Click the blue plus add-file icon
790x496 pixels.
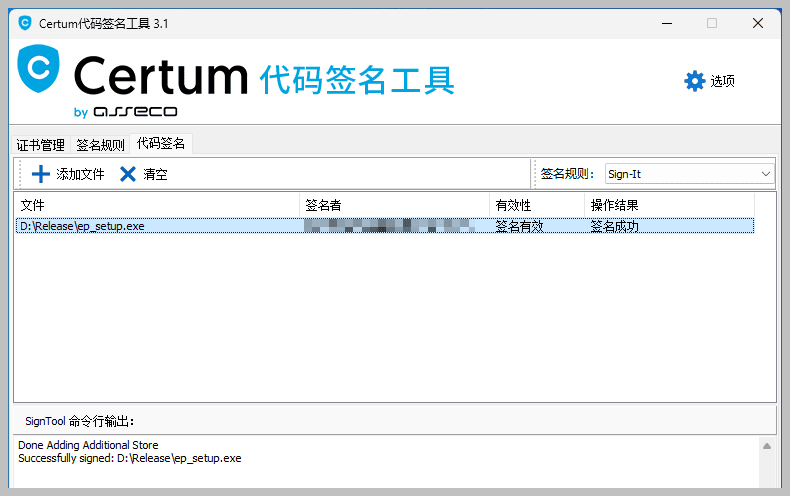pos(41,174)
